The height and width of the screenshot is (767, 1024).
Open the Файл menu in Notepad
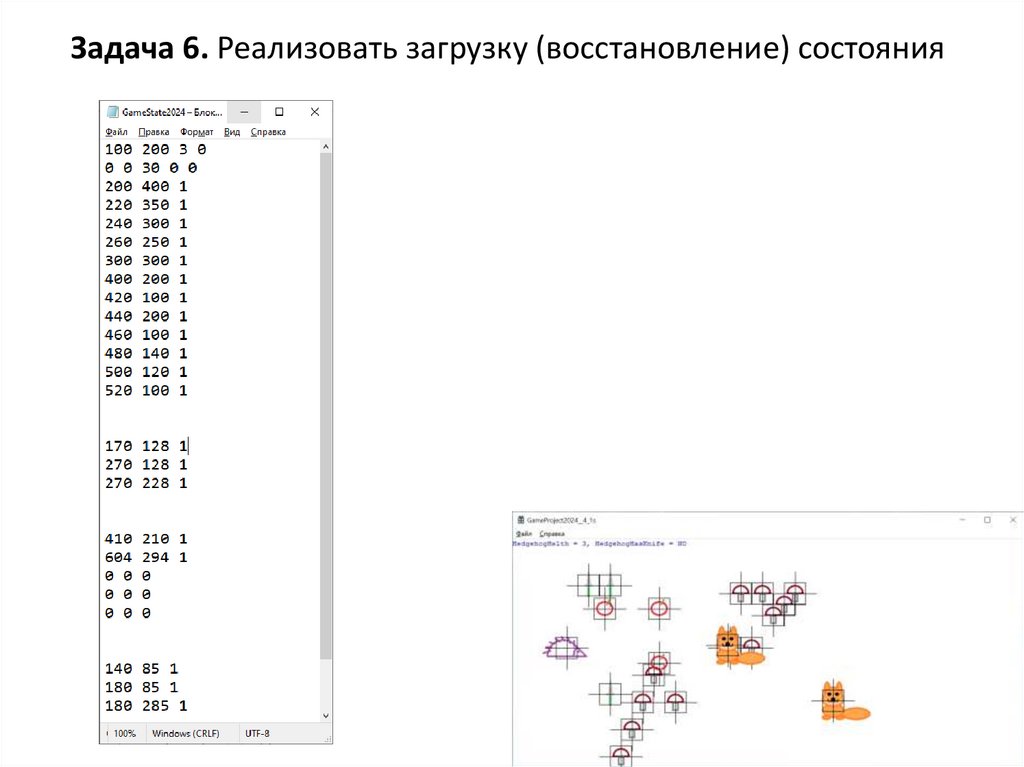click(116, 132)
